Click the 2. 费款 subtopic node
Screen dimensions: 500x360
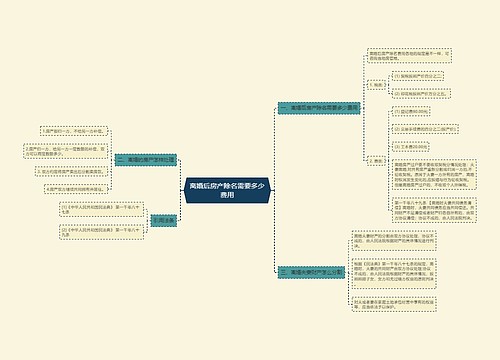377,161
